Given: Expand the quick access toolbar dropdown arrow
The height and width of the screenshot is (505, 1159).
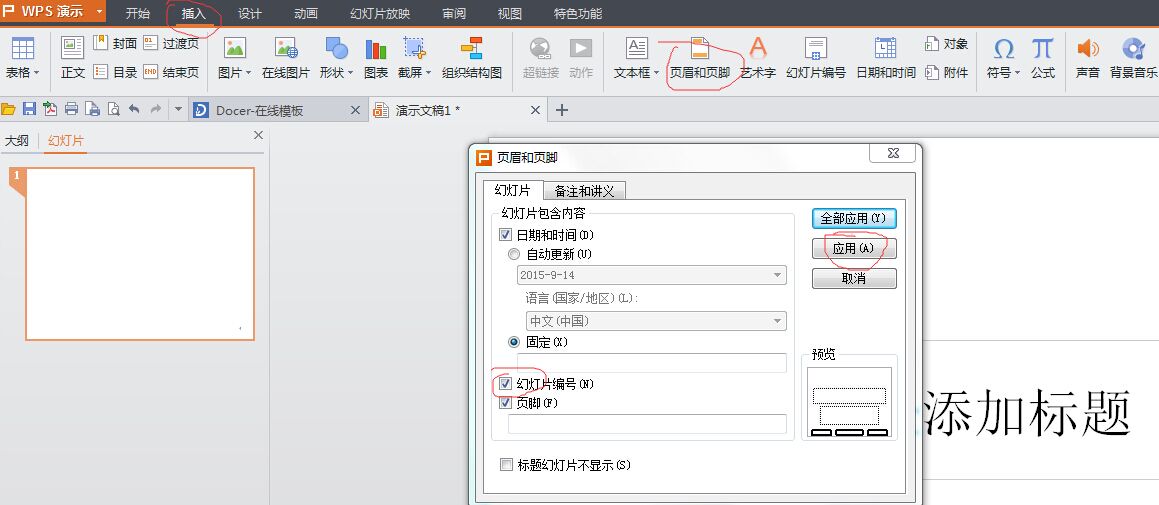Looking at the screenshot, I should 177,109.
